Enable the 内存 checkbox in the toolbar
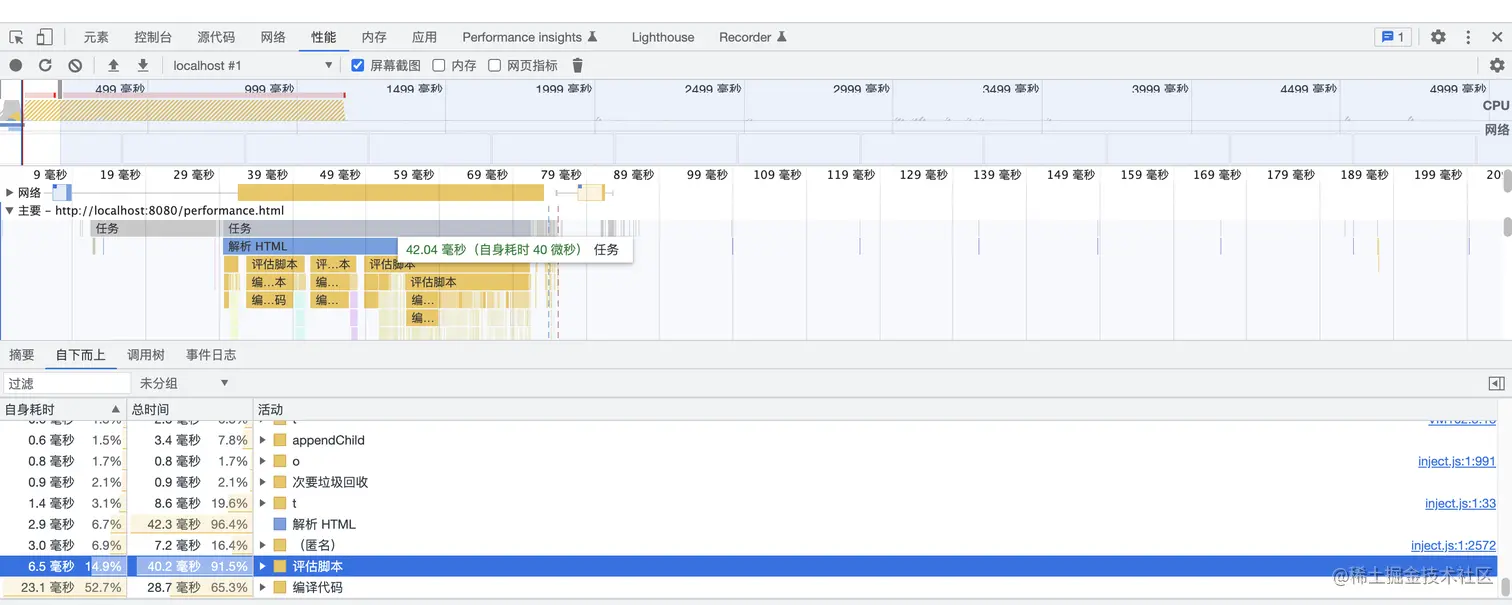1512x605 pixels. coord(438,65)
